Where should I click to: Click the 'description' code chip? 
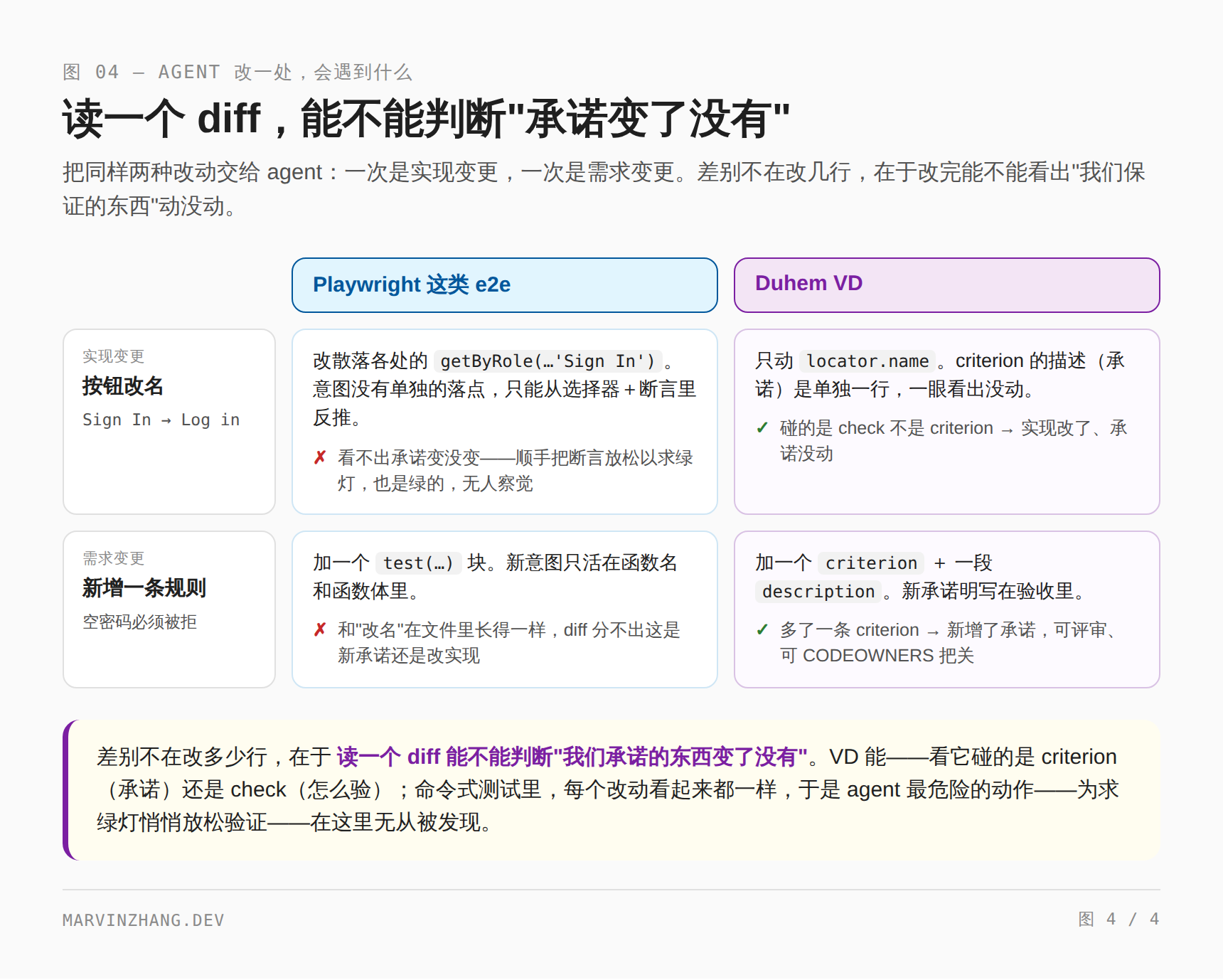coord(818,592)
